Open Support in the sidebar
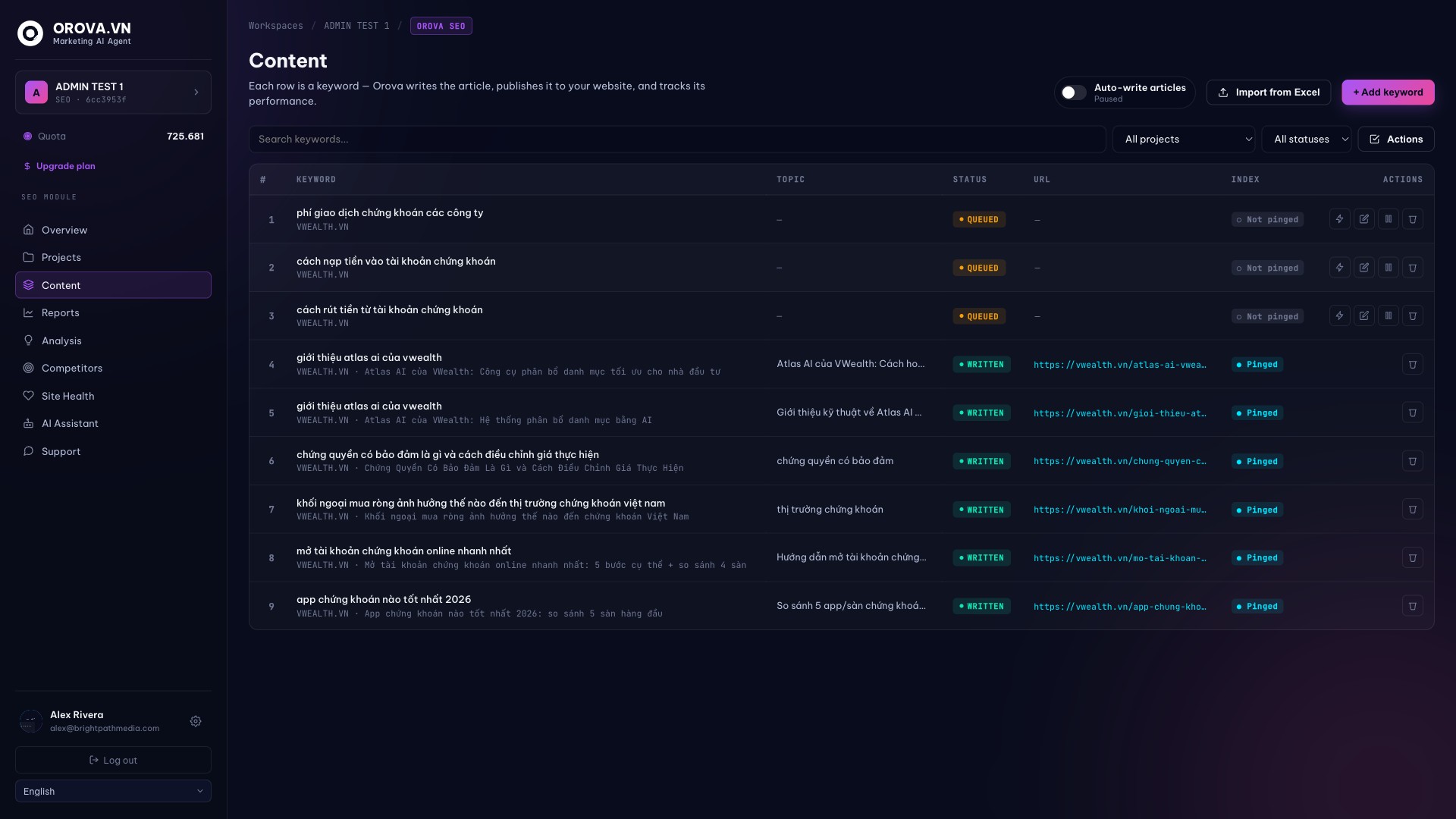1456x819 pixels. pos(113,451)
